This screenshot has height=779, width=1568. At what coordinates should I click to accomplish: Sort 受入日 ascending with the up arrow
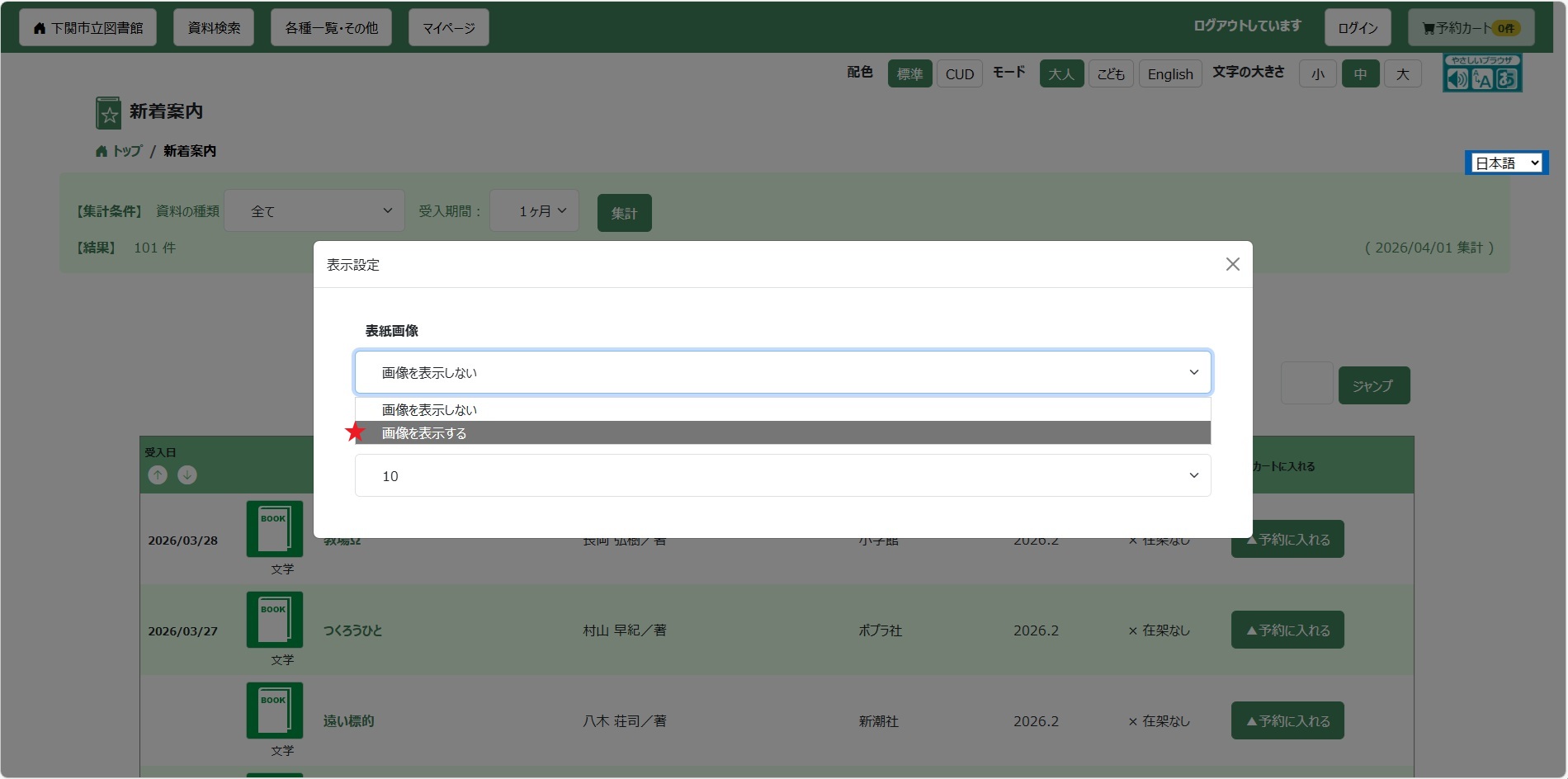click(x=158, y=474)
